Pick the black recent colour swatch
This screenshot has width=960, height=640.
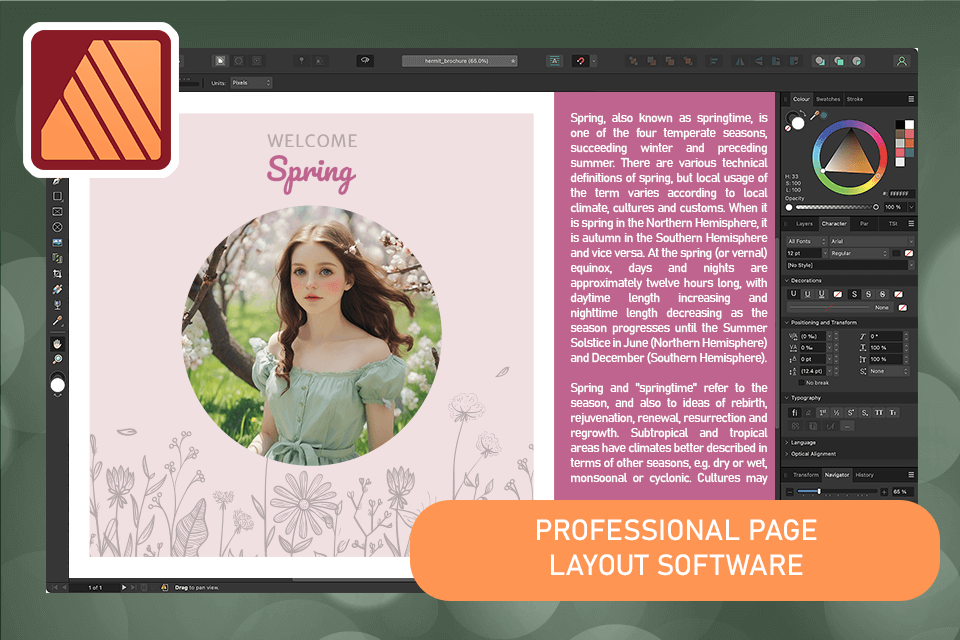coord(899,124)
